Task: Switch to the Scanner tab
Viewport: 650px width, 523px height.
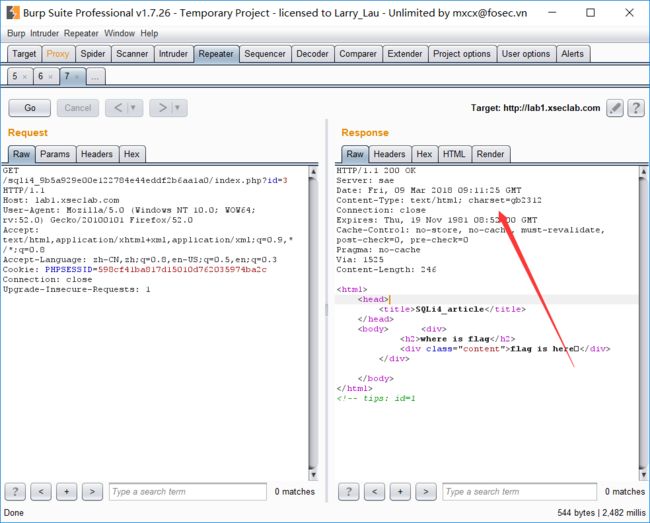Action: click(132, 54)
